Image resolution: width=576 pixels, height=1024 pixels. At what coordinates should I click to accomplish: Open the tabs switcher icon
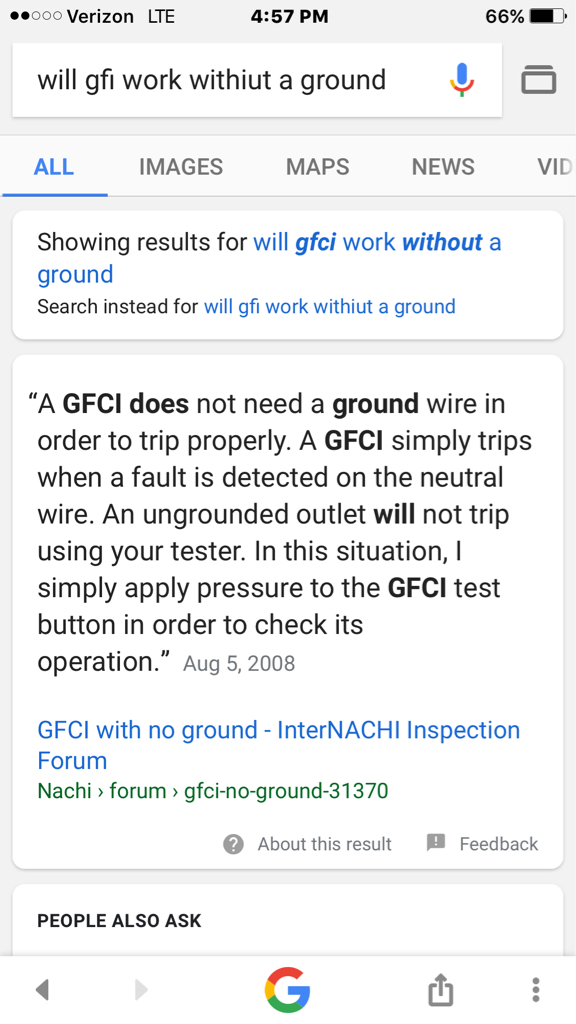pyautogui.click(x=539, y=80)
